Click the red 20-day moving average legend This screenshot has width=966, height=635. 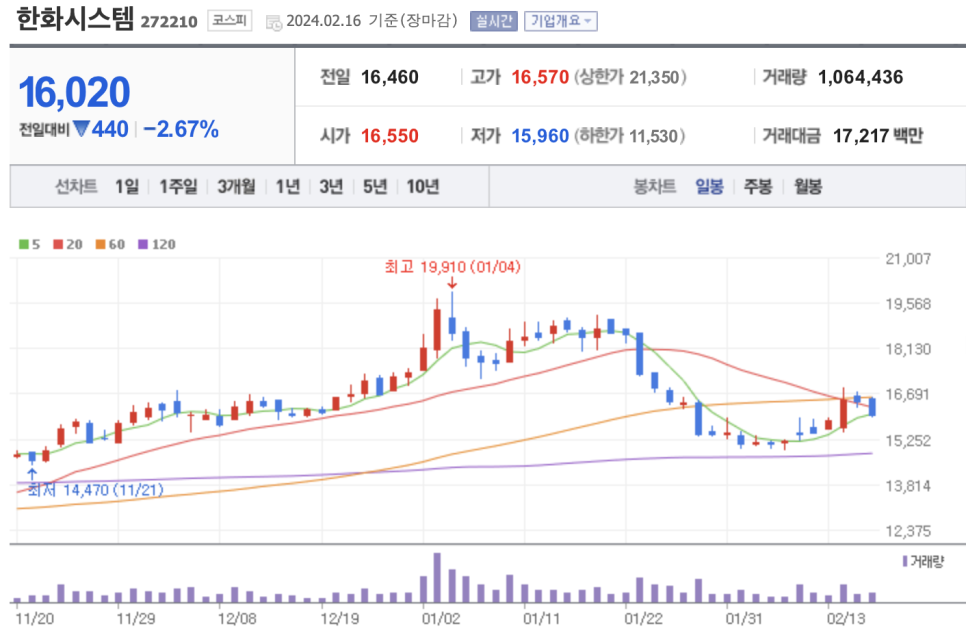pyautogui.click(x=68, y=245)
